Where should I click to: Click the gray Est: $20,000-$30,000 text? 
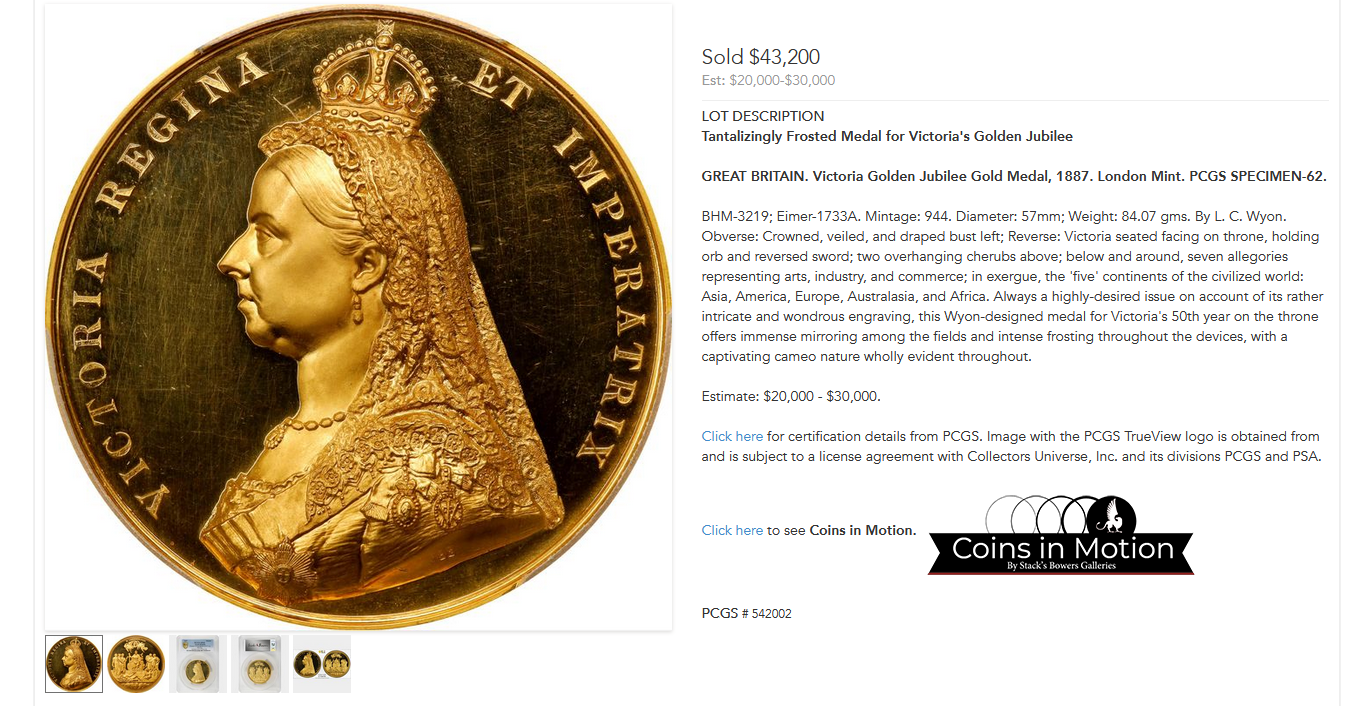(x=768, y=80)
